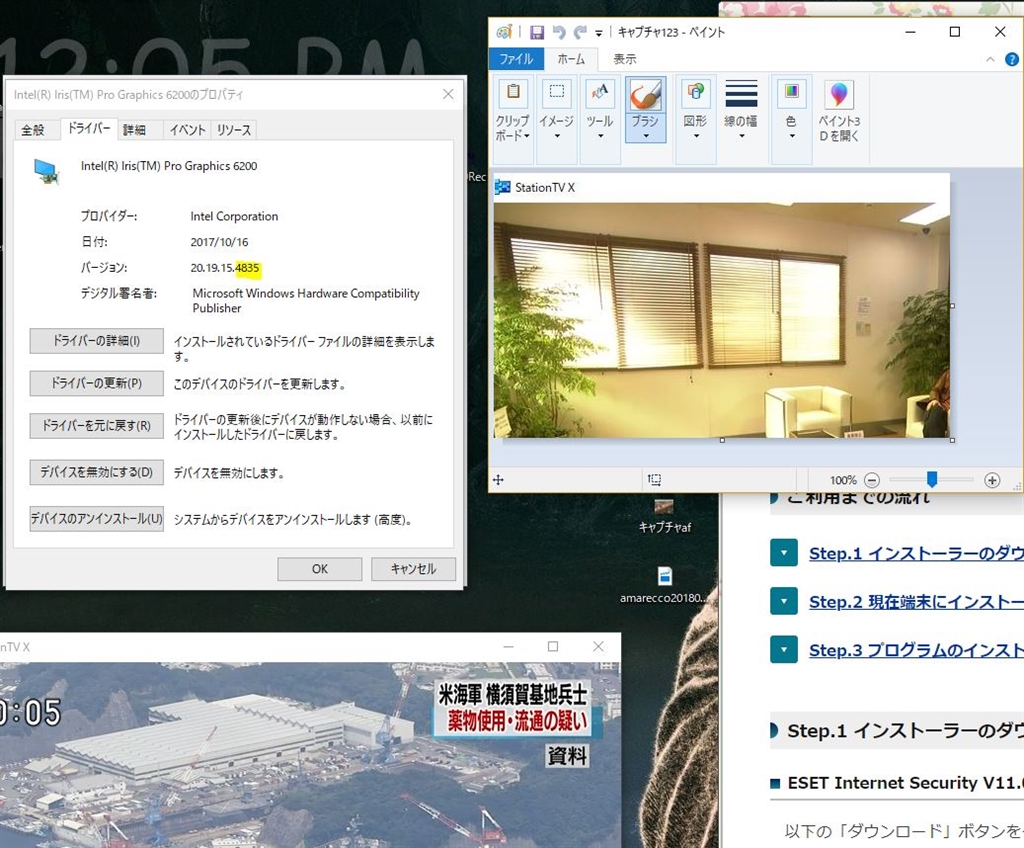Close the Intel Graphics properties dialog
The width and height of the screenshot is (1024, 848).
coord(448,94)
